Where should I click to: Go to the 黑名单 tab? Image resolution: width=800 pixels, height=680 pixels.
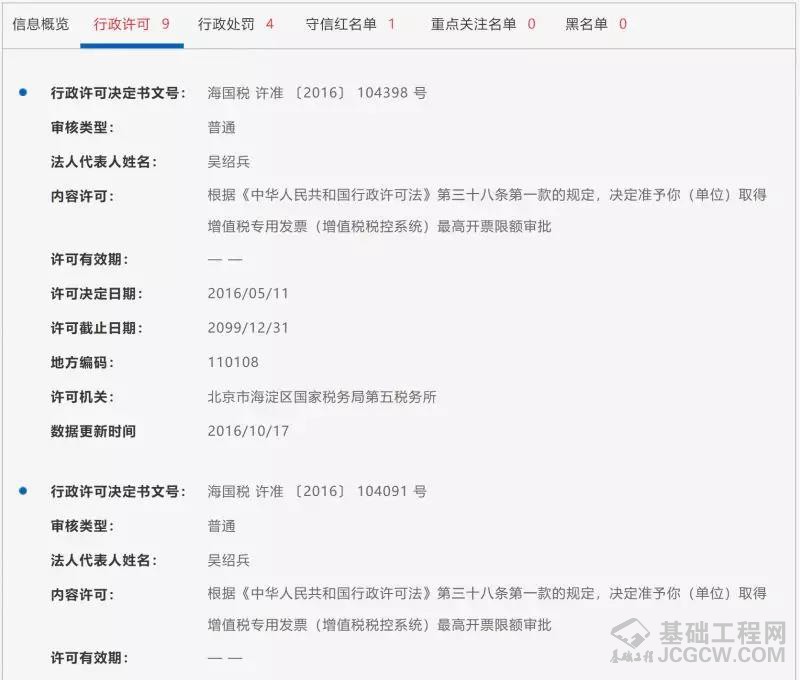click(596, 23)
